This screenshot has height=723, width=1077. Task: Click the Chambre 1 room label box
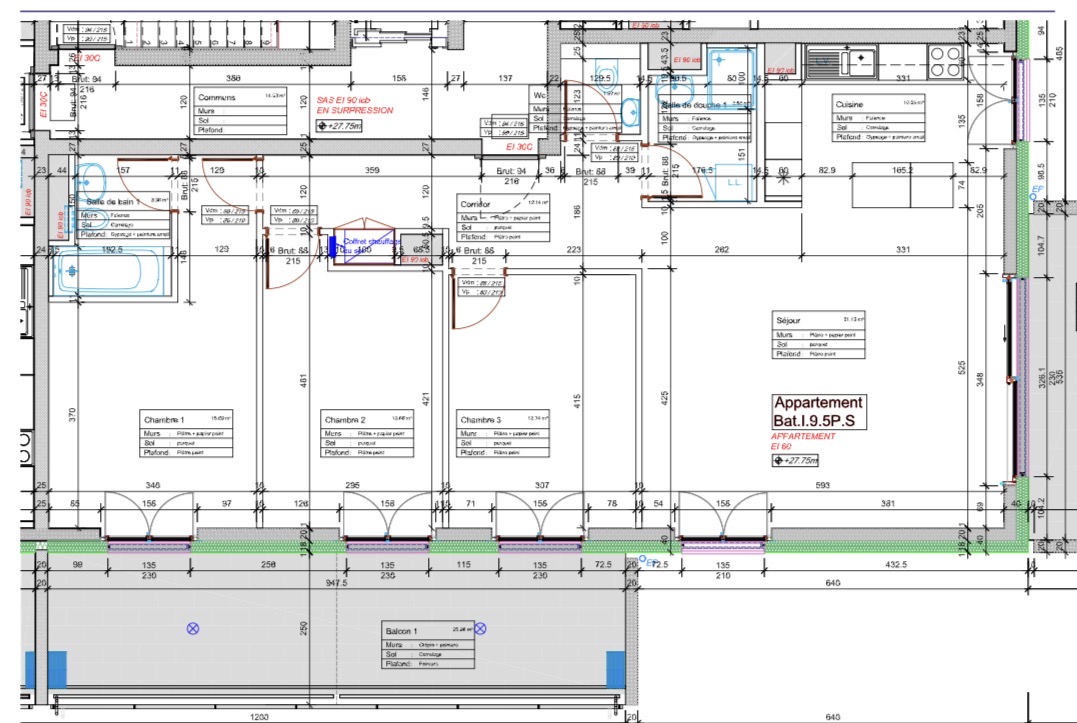185,435
